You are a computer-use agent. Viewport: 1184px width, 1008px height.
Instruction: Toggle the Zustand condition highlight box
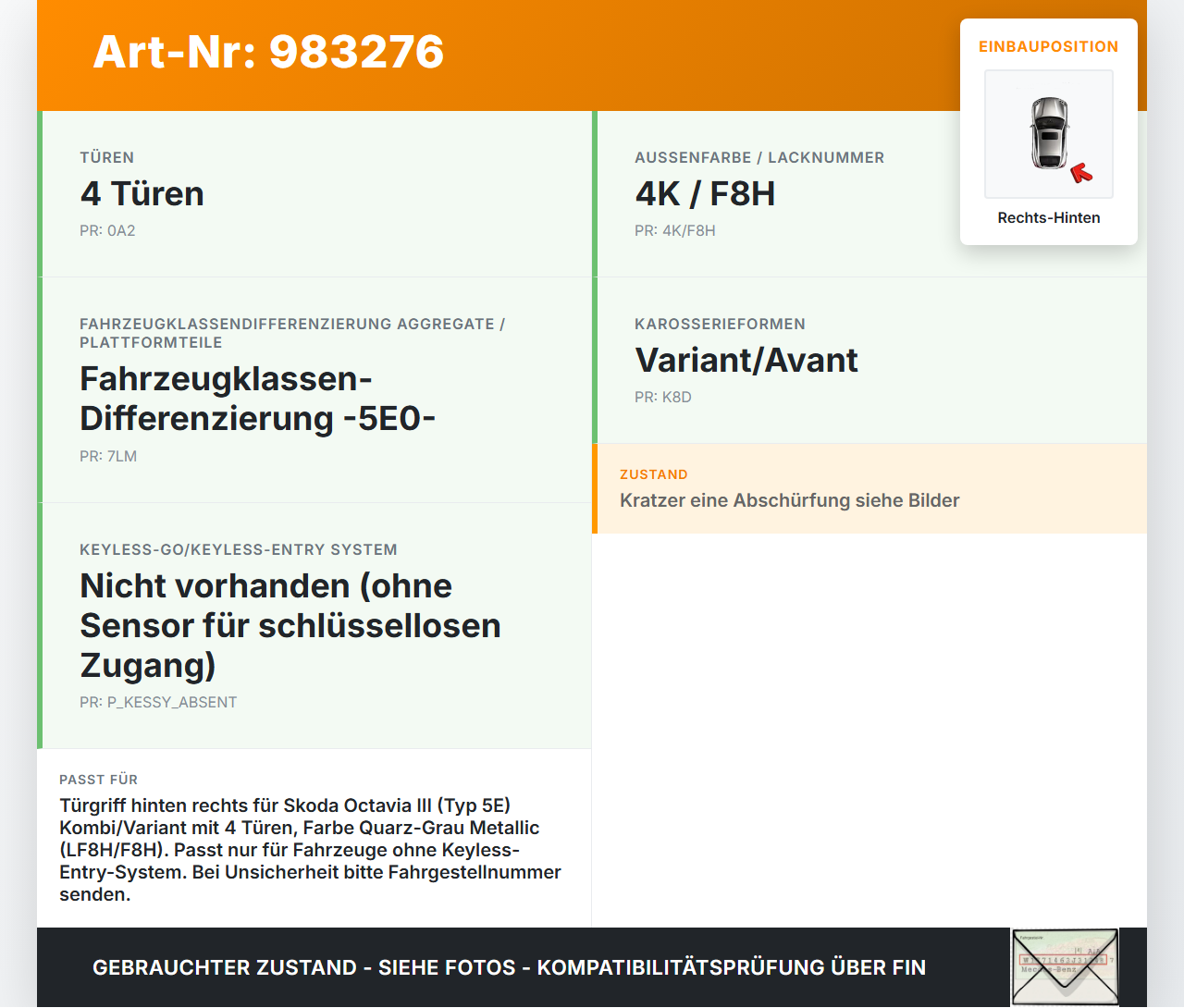869,488
